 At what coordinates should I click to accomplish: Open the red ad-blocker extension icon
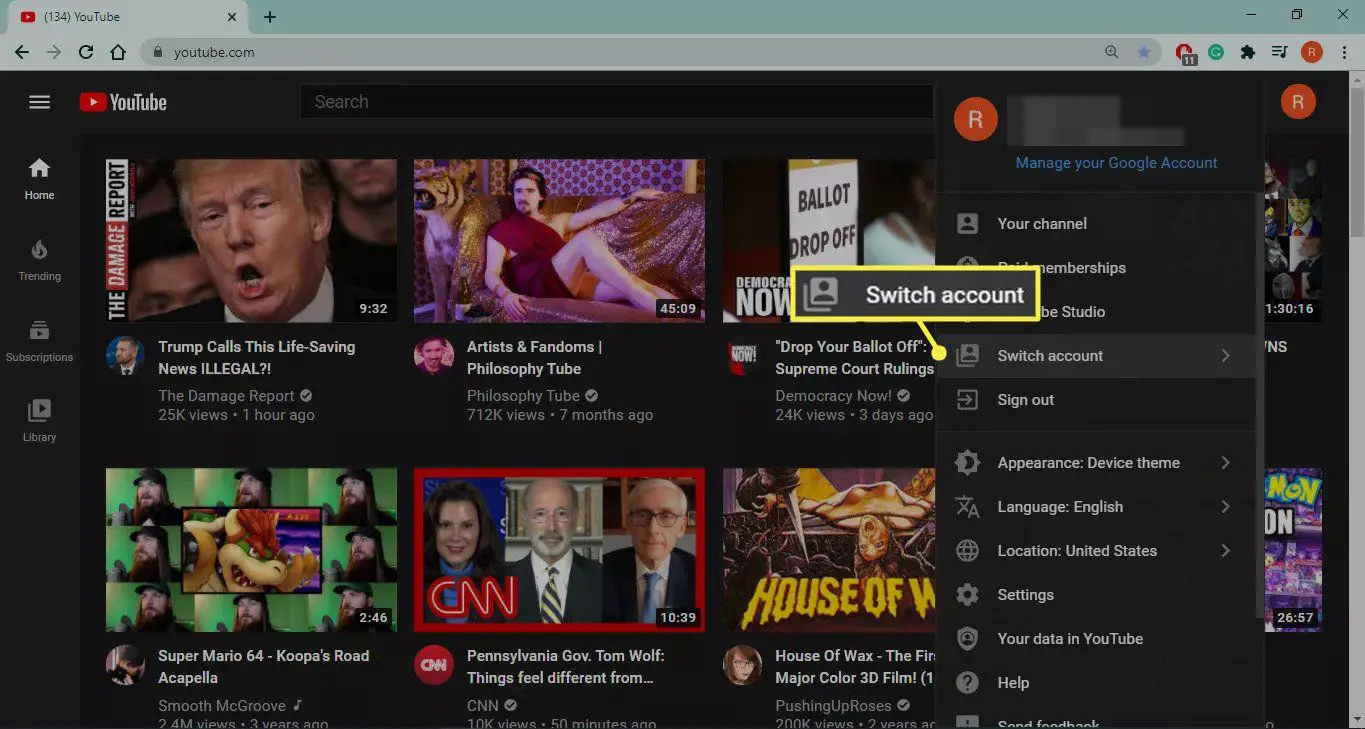click(x=1185, y=53)
